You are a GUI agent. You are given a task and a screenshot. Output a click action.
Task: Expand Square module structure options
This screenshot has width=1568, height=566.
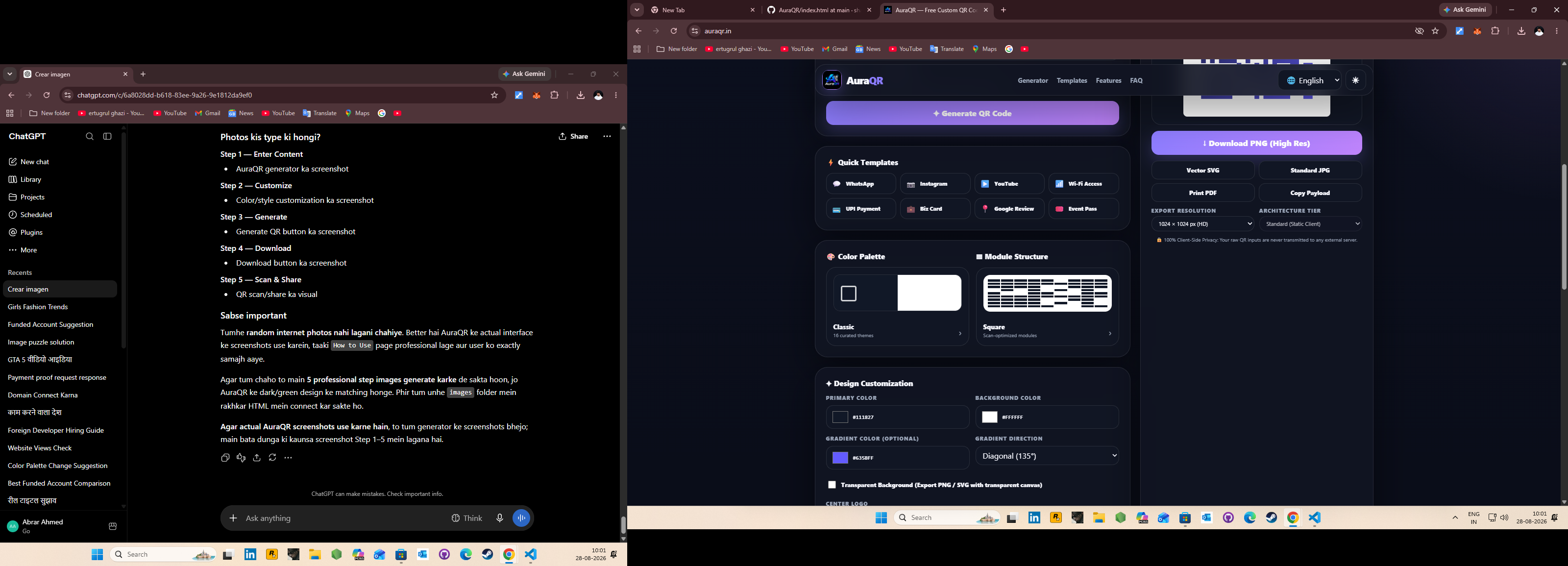point(1047,307)
